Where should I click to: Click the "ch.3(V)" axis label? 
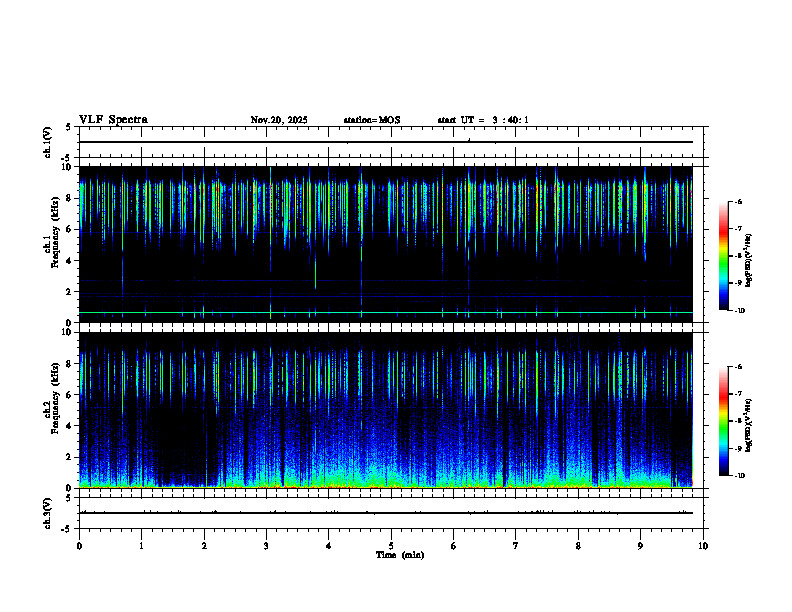(47, 513)
